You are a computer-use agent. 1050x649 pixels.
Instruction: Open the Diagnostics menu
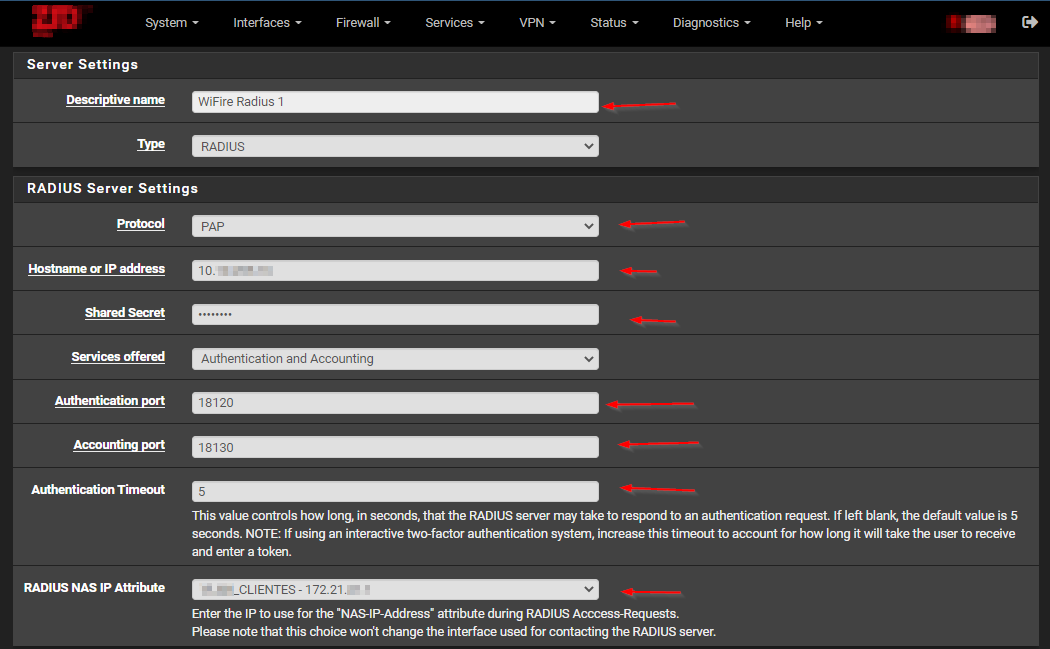[712, 23]
